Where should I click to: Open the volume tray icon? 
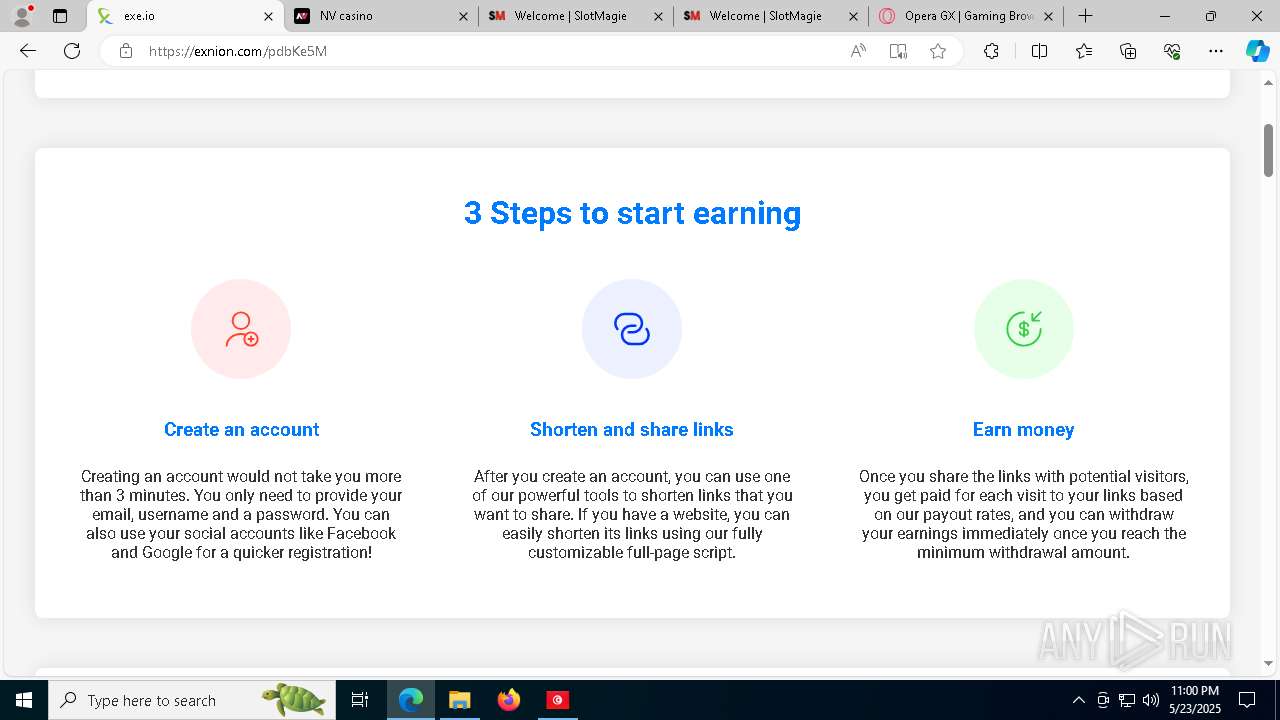pos(1151,700)
